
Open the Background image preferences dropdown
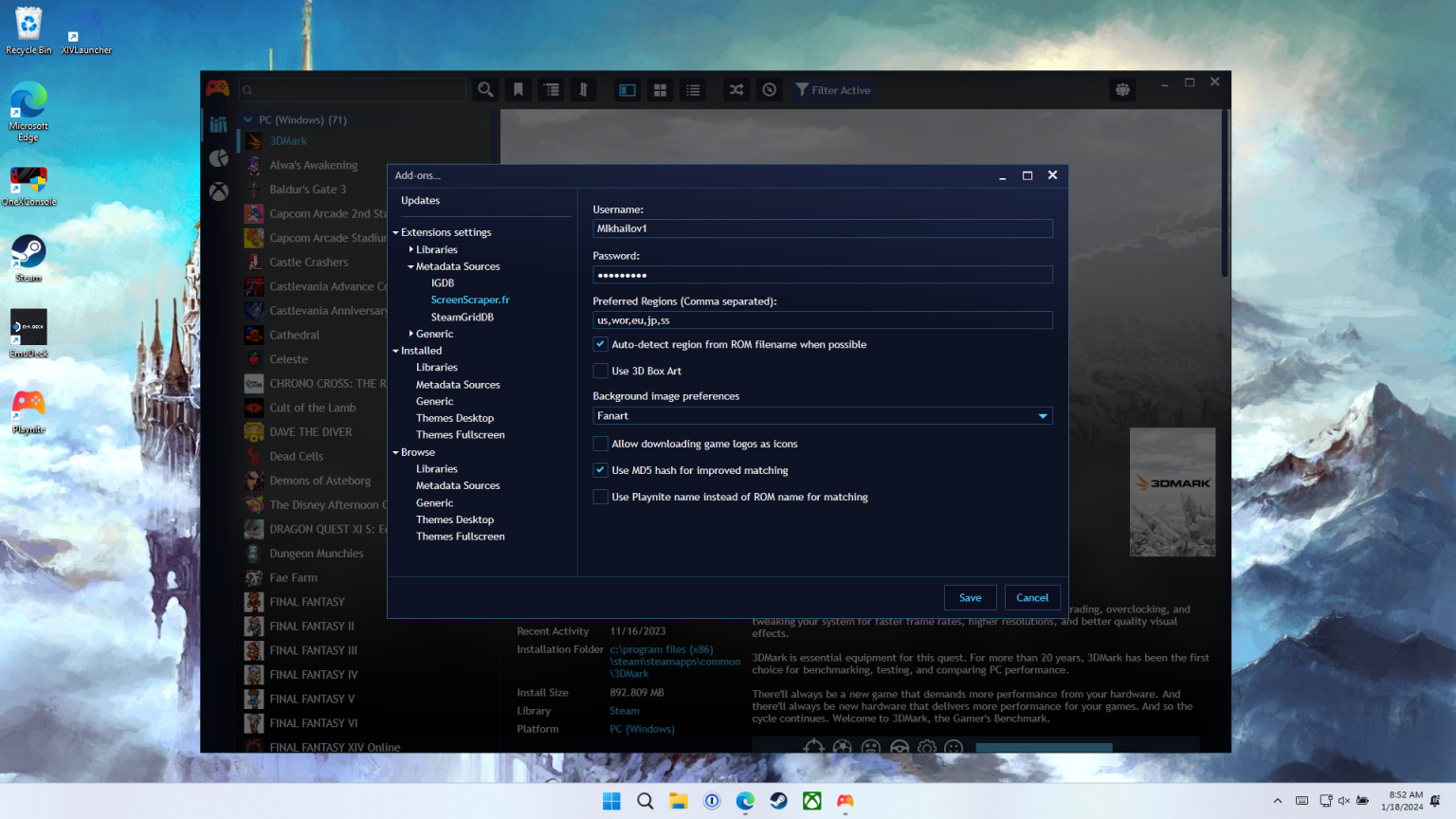coord(1041,415)
